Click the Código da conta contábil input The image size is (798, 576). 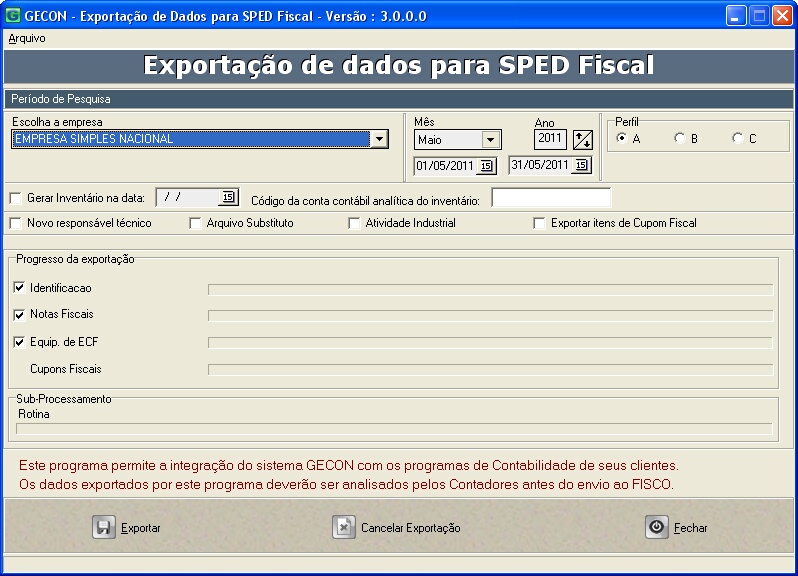(x=551, y=198)
